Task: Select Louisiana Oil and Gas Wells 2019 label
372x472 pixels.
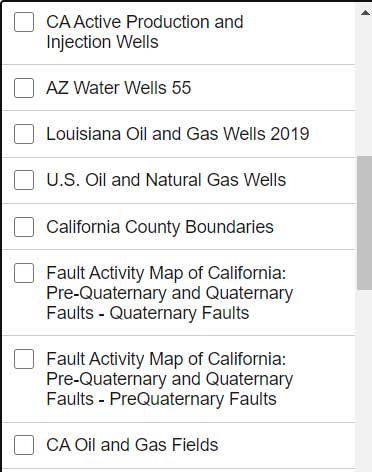Action: tap(178, 134)
